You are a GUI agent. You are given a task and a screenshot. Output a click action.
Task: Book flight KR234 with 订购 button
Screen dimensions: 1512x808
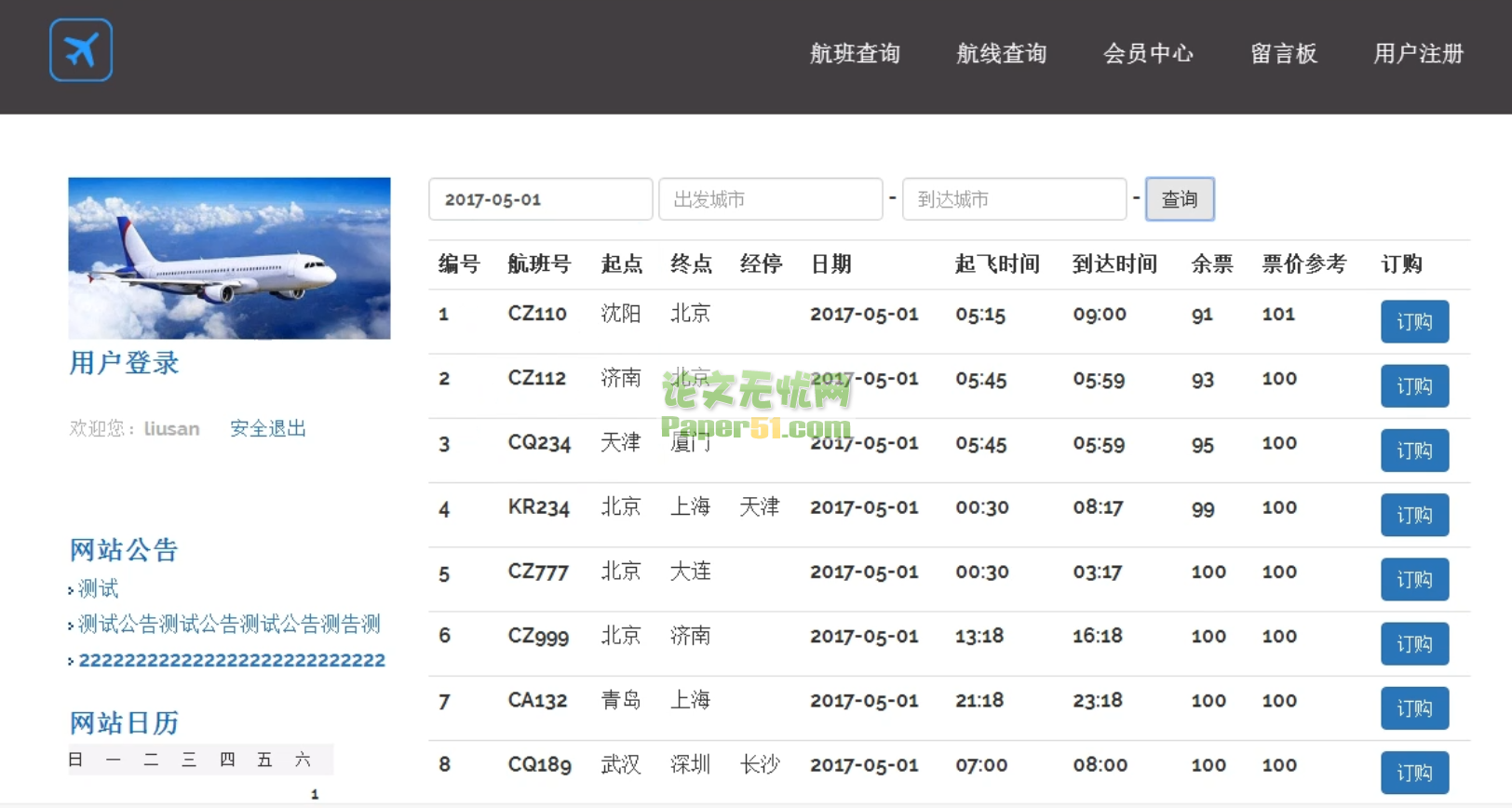coord(1414,515)
